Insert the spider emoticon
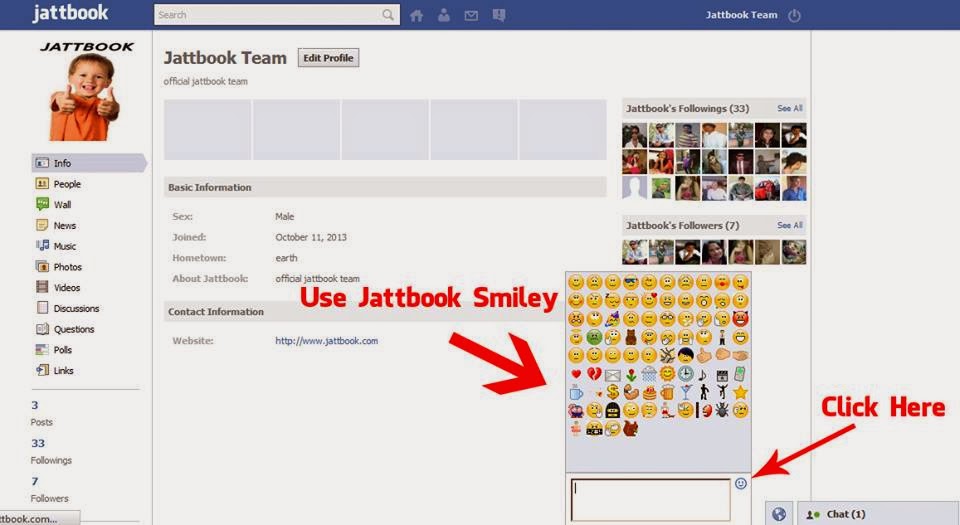 (x=722, y=411)
